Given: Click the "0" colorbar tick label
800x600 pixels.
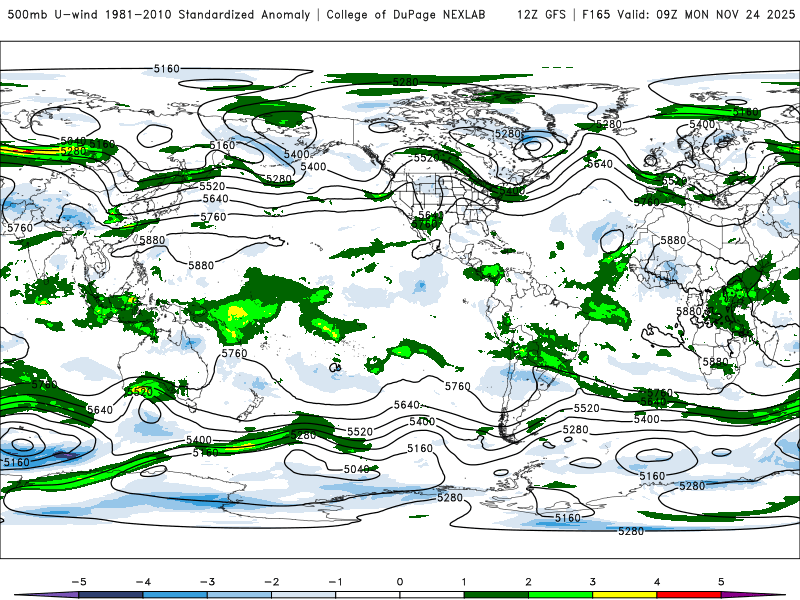Looking at the screenshot, I should pos(400,582).
